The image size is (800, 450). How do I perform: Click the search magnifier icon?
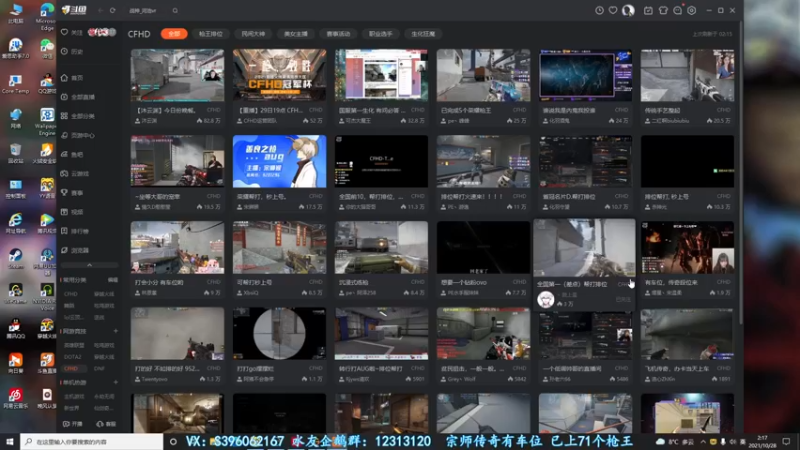[x=175, y=10]
